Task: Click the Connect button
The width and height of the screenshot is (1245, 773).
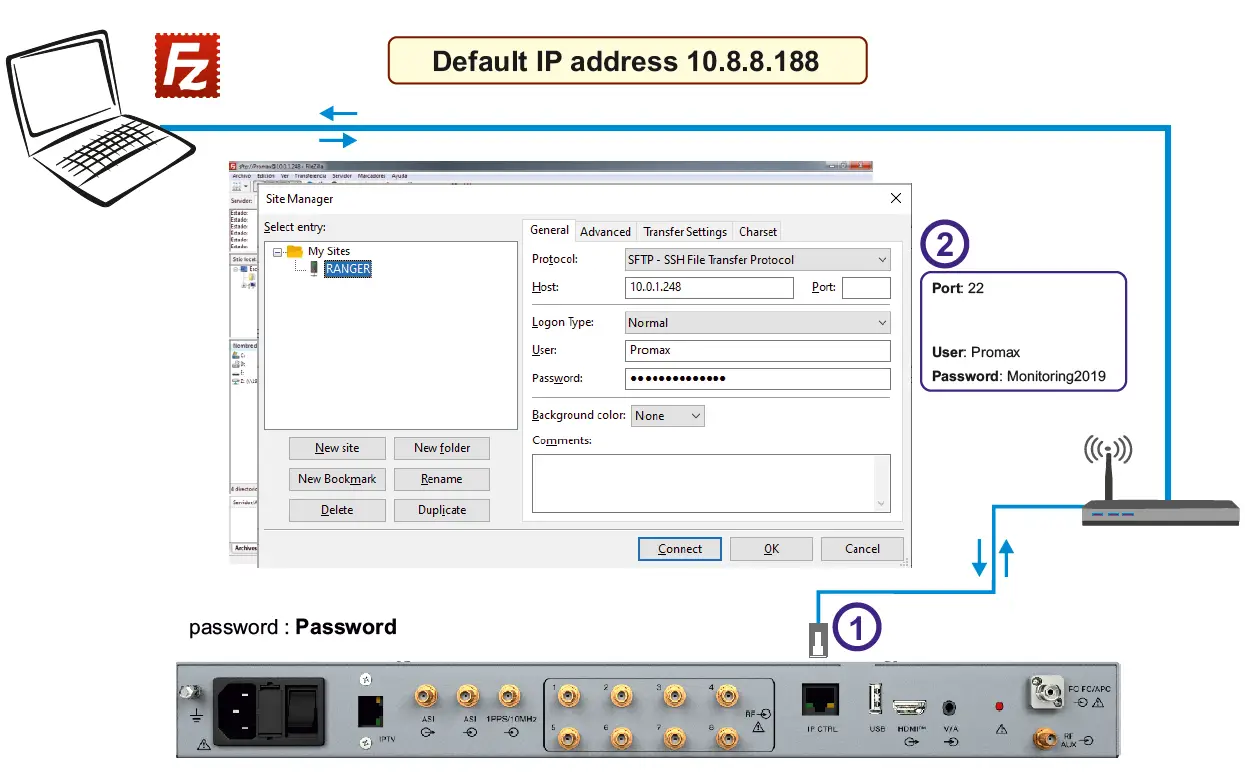Action: pos(680,549)
